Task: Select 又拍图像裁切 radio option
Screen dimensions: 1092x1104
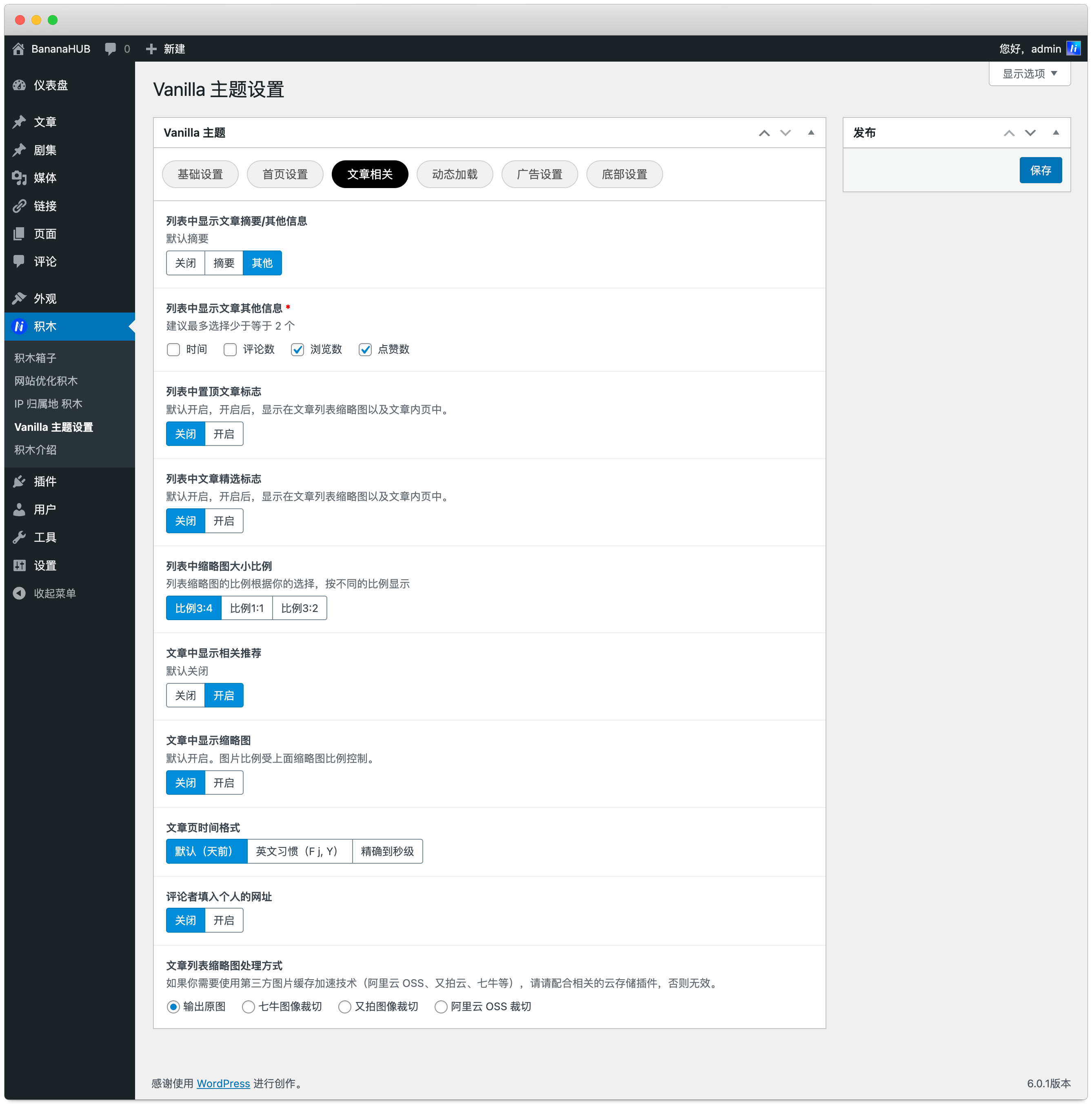Action: coord(344,1007)
